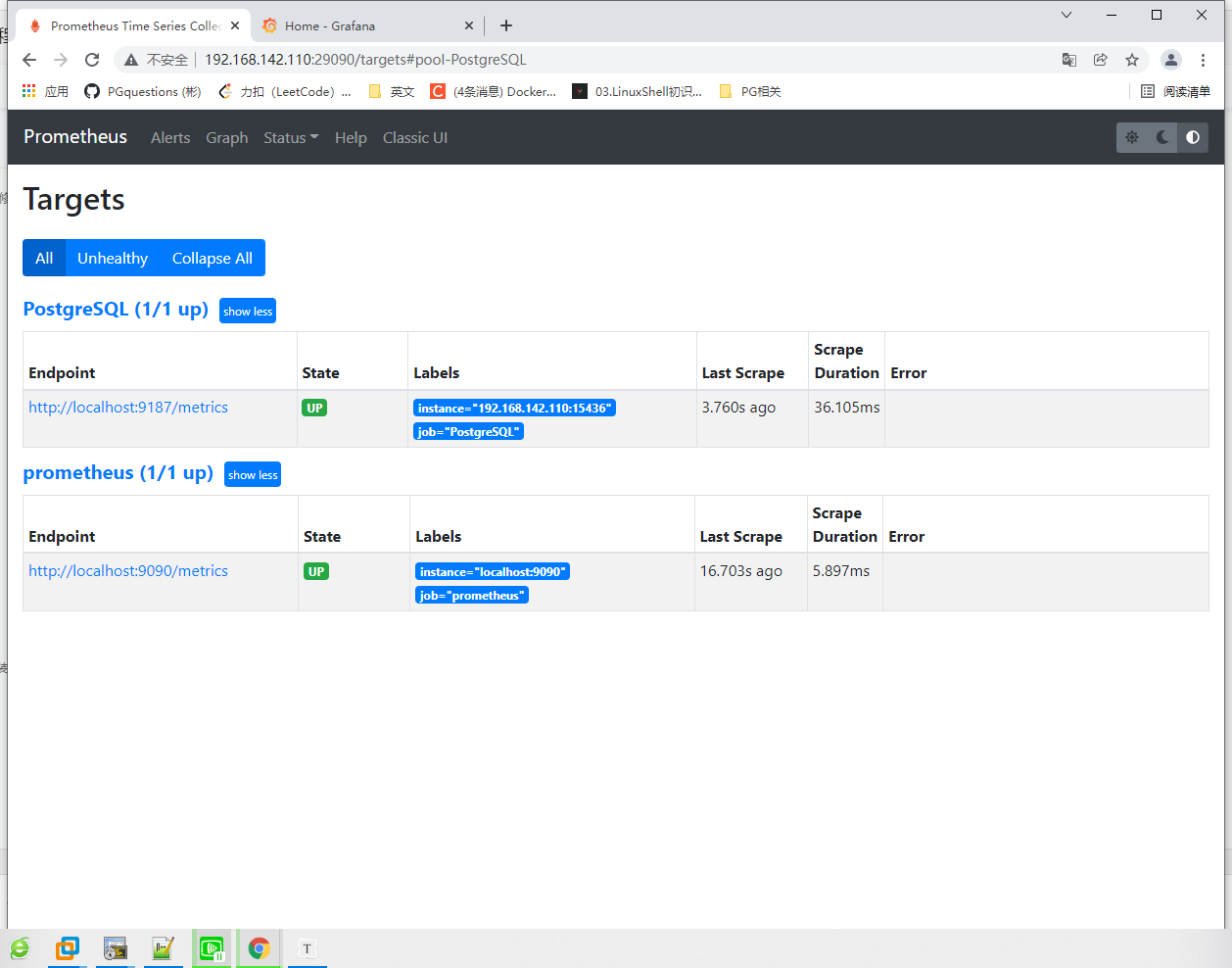Select browser-preferred theme contrast icon
Viewport: 1232px width, 968px height.
(x=1193, y=137)
